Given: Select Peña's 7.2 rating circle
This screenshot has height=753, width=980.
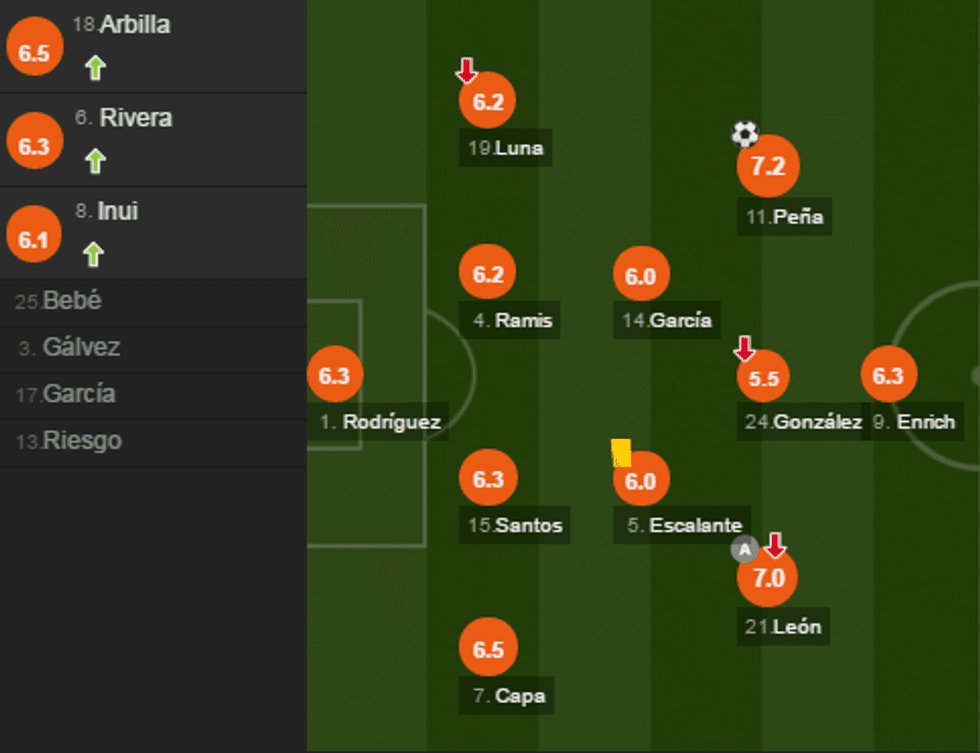Looking at the screenshot, I should click(x=768, y=167).
